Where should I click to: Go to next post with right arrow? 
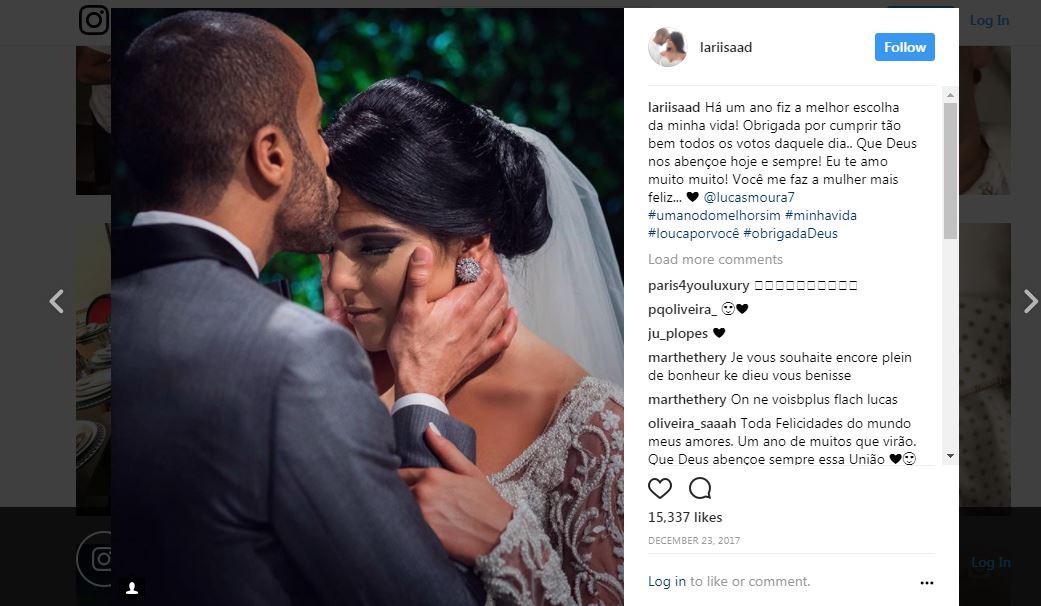coord(1030,301)
